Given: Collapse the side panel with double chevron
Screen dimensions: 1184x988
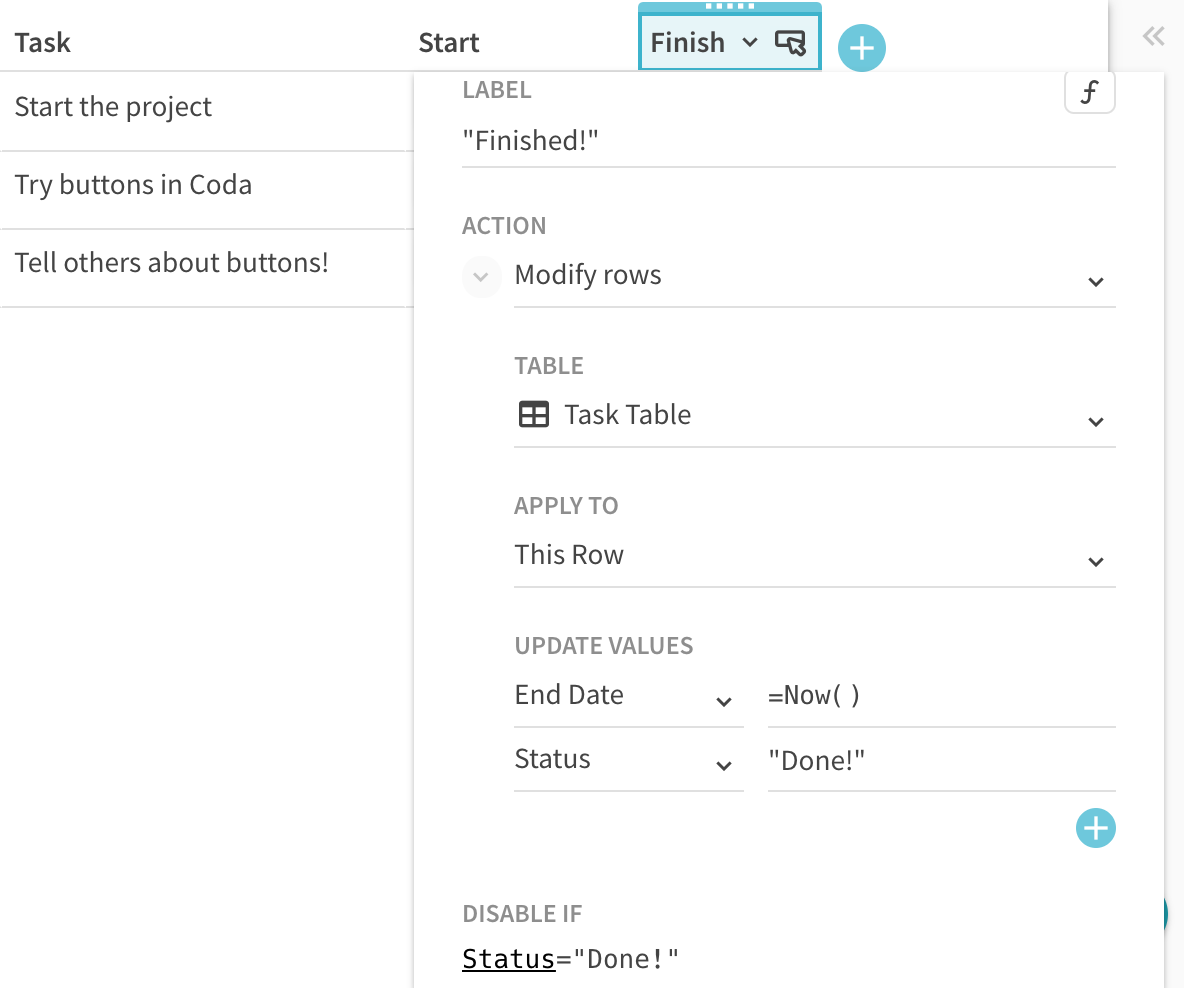Looking at the screenshot, I should click(x=1153, y=38).
